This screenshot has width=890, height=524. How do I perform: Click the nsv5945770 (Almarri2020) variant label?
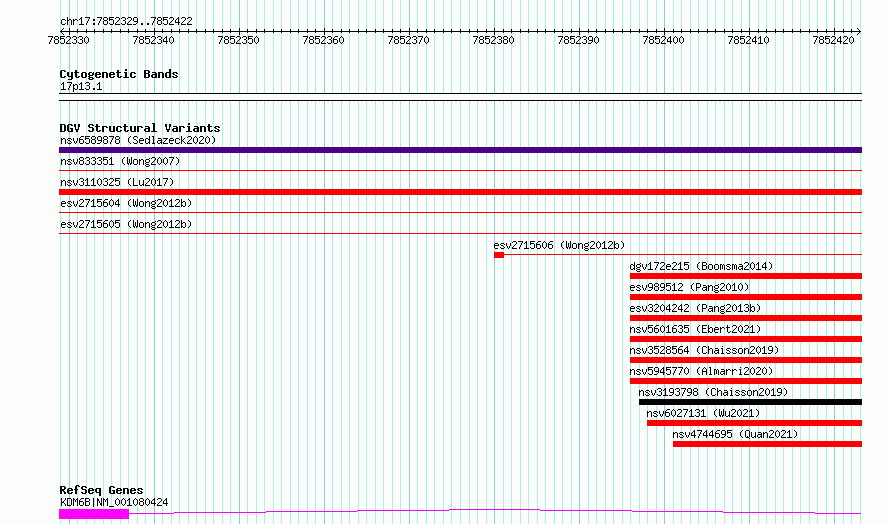pyautogui.click(x=701, y=371)
